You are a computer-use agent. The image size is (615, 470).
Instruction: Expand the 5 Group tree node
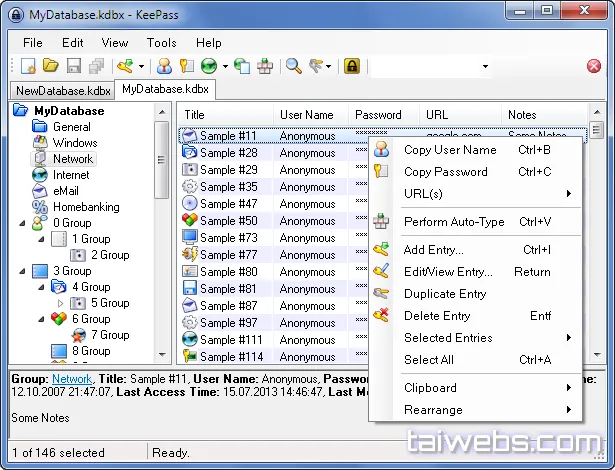click(x=60, y=303)
